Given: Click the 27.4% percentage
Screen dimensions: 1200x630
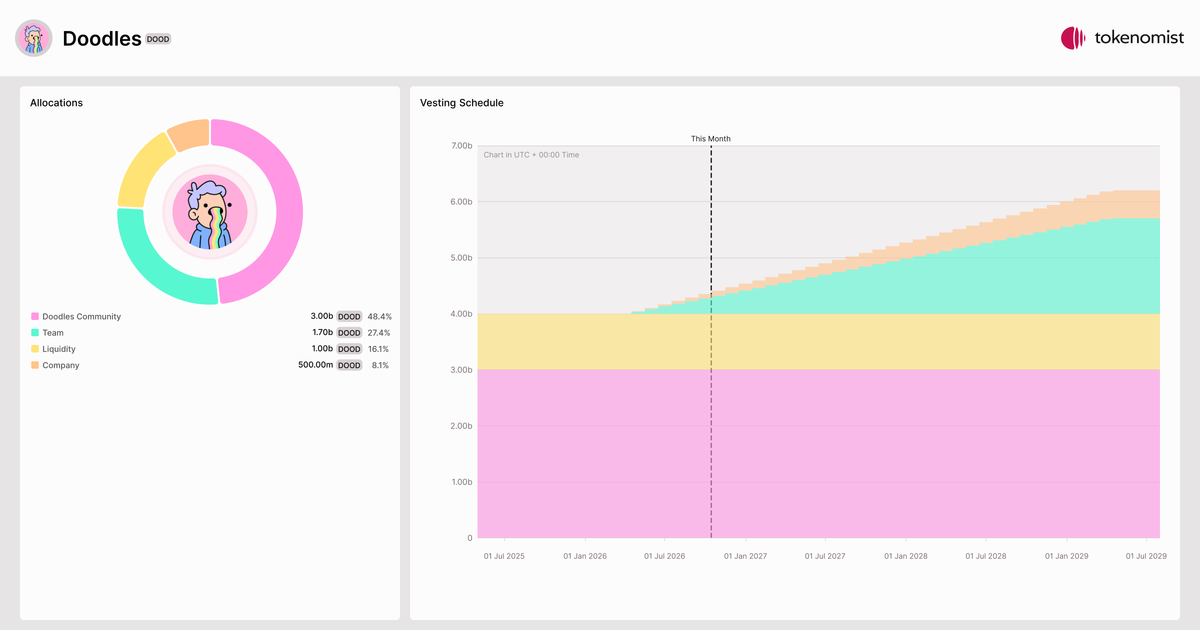Looking at the screenshot, I should point(379,333).
